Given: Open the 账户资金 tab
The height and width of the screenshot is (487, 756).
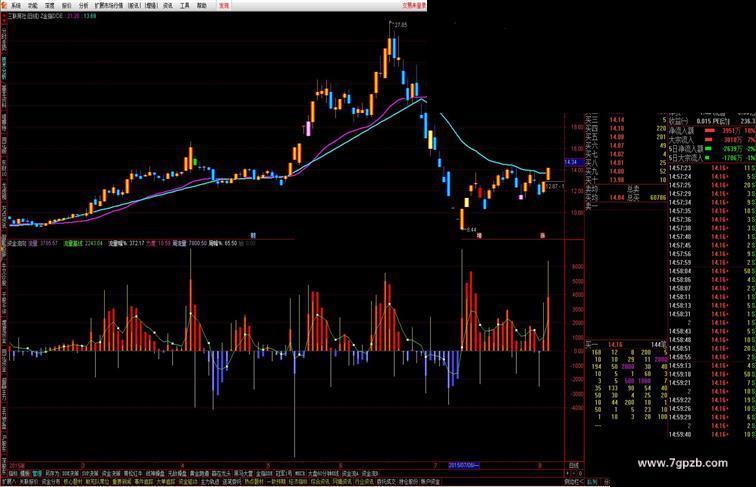Looking at the screenshot, I should point(430,481).
